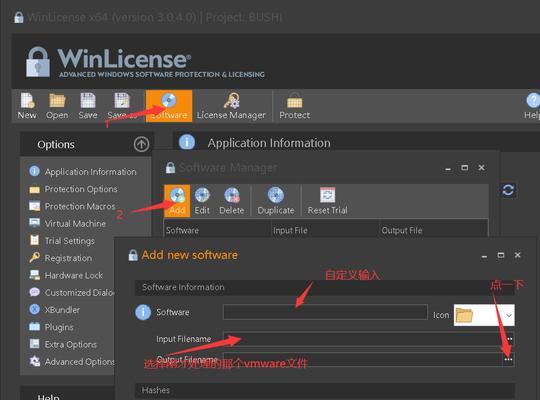
Task: Maximize the Software Manager window
Action: [x=465, y=167]
